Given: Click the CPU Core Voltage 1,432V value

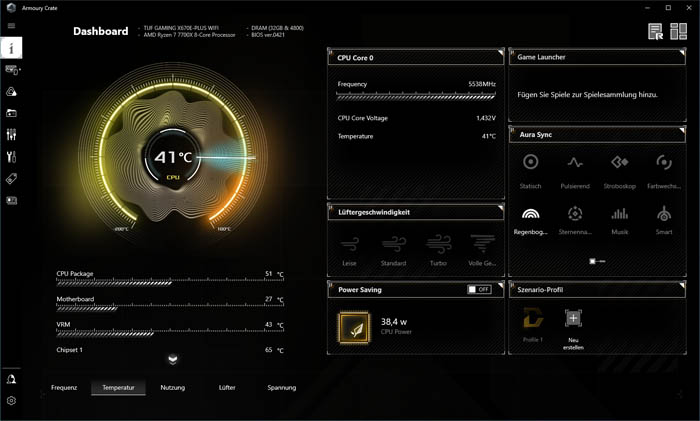Looking at the screenshot, I should [486, 118].
